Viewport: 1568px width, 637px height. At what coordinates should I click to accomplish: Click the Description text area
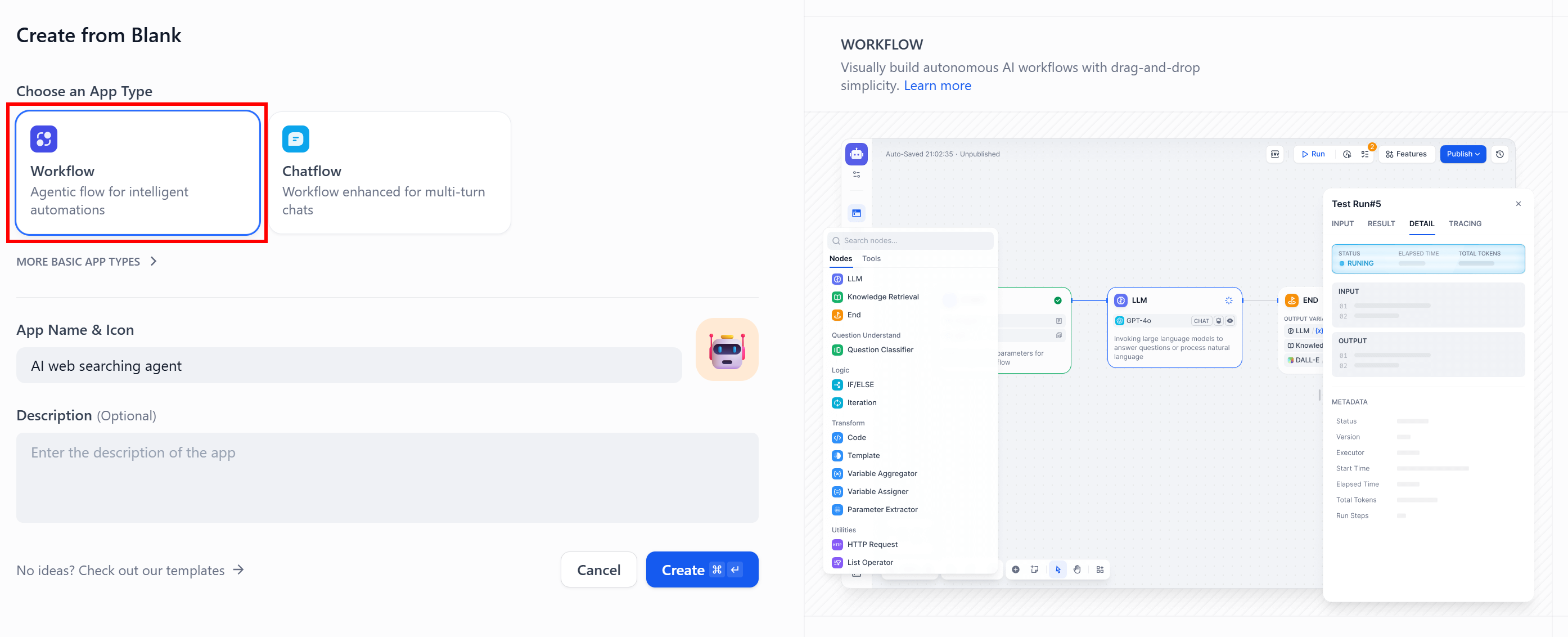click(387, 477)
